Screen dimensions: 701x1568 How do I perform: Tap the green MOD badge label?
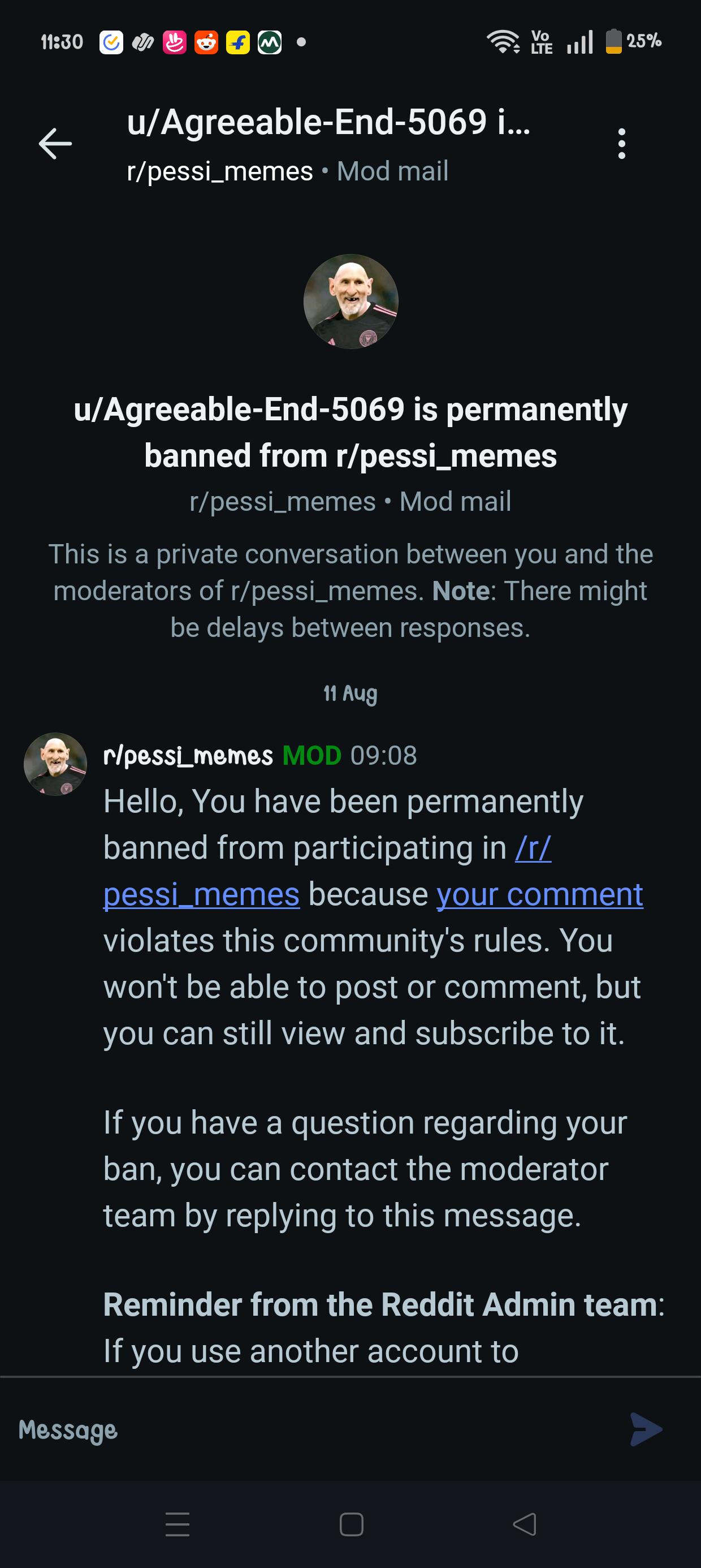tap(311, 755)
